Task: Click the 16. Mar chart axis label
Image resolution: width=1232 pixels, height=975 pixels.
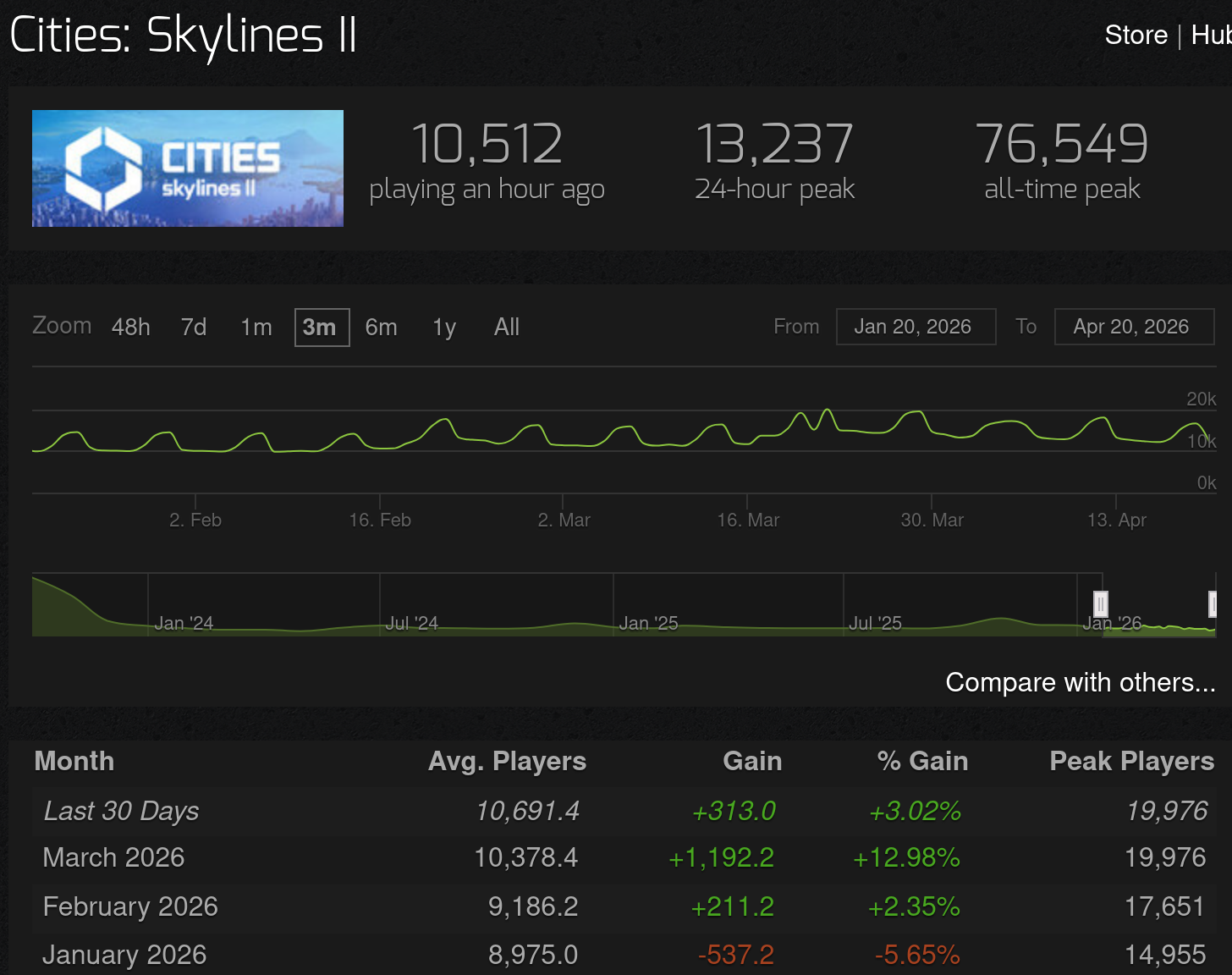Action: (x=748, y=520)
